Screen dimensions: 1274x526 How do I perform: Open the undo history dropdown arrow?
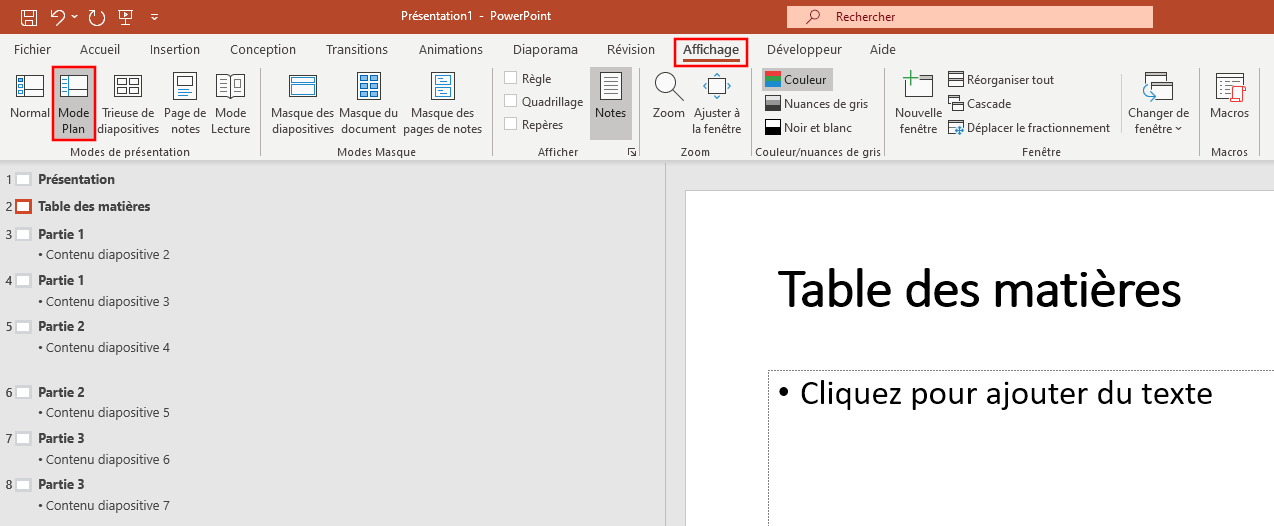76,17
